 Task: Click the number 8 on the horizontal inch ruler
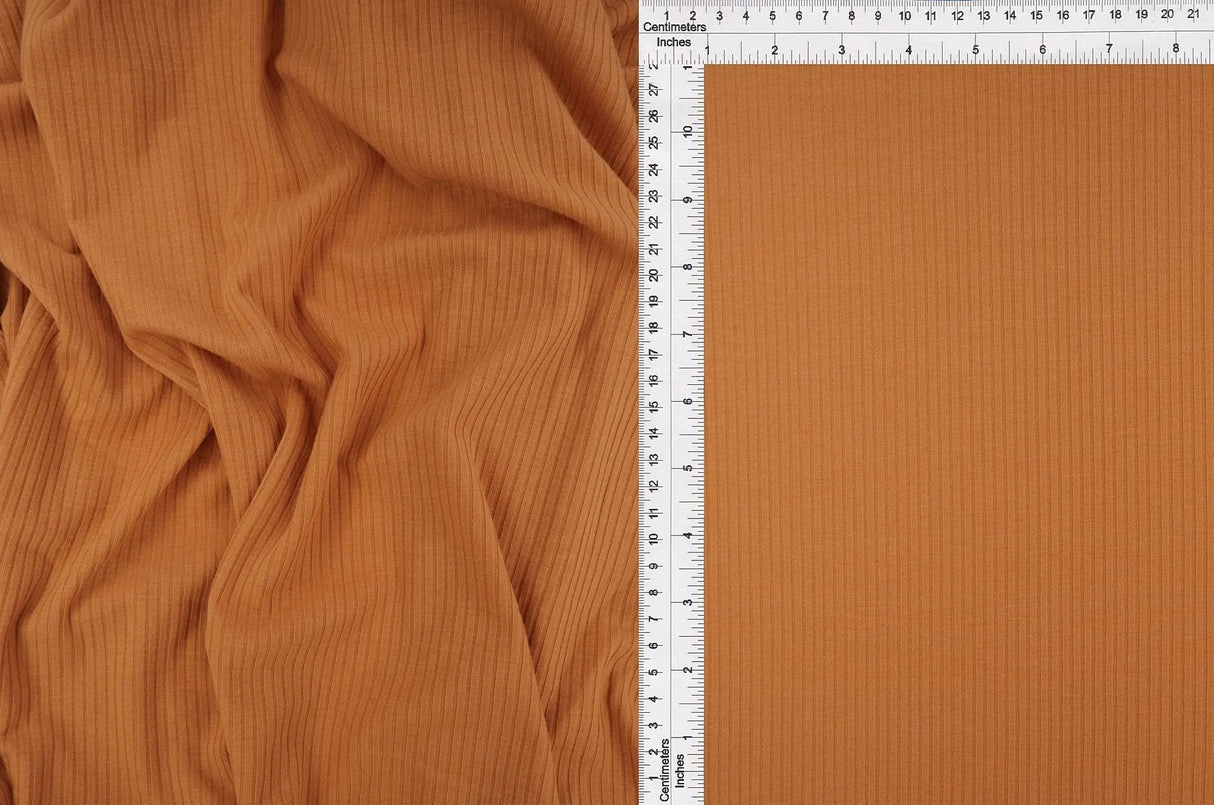(x=1177, y=47)
